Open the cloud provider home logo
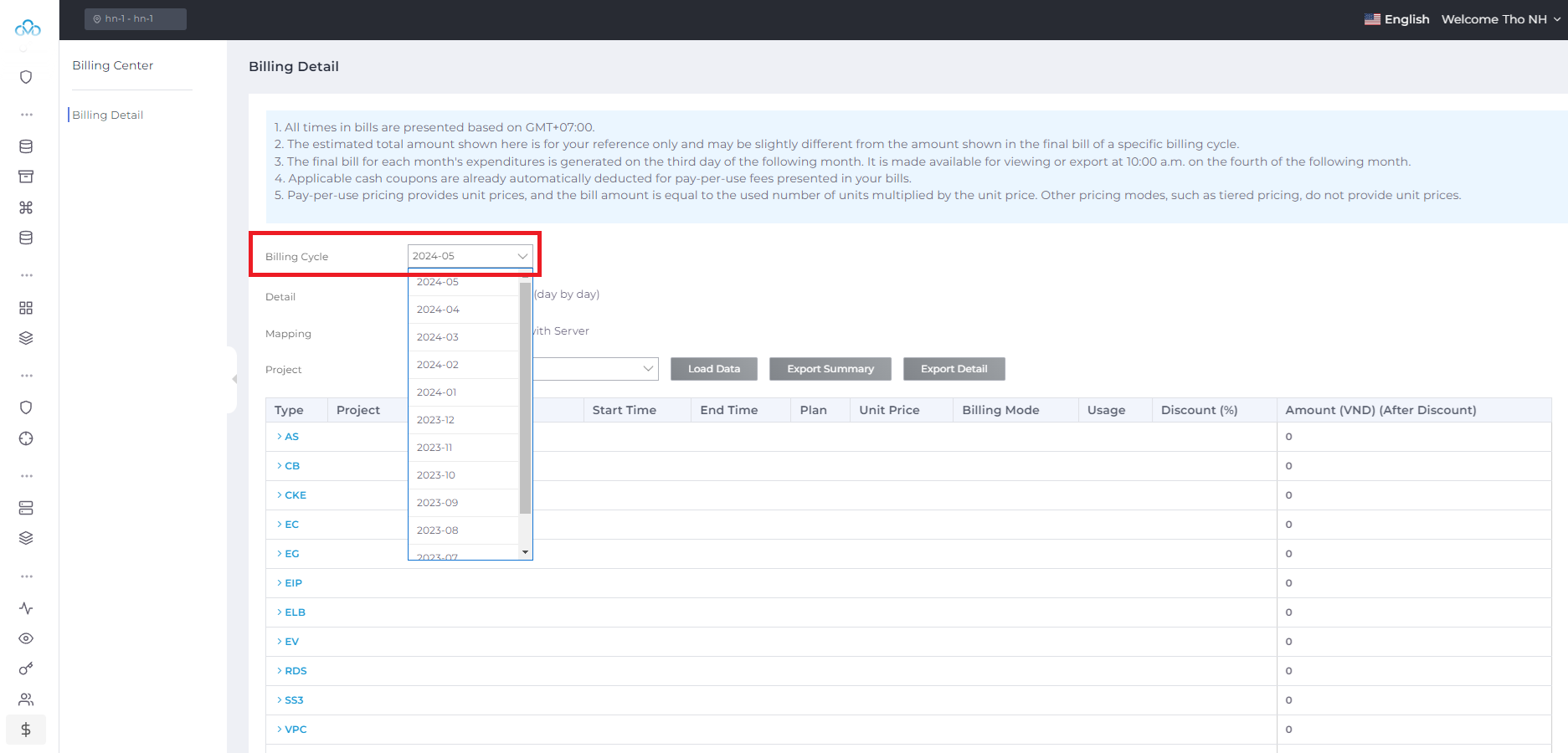 click(x=26, y=28)
